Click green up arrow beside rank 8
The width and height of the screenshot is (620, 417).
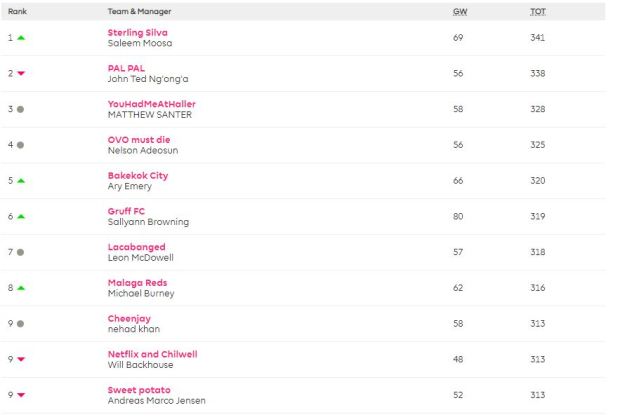tap(21, 288)
